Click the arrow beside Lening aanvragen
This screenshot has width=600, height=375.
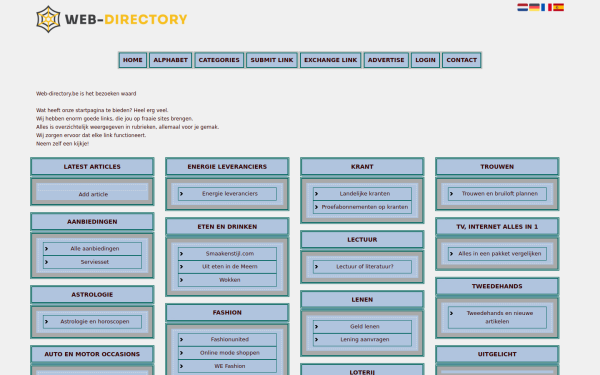316,339
